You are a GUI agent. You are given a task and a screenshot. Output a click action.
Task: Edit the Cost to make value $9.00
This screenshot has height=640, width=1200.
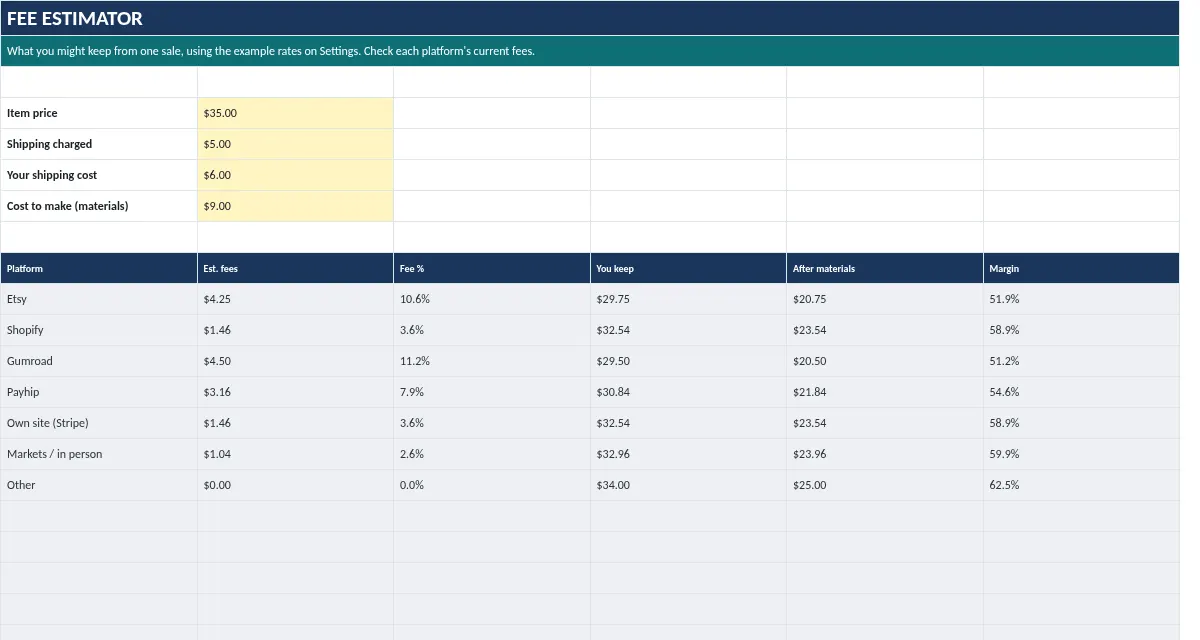click(x=295, y=206)
